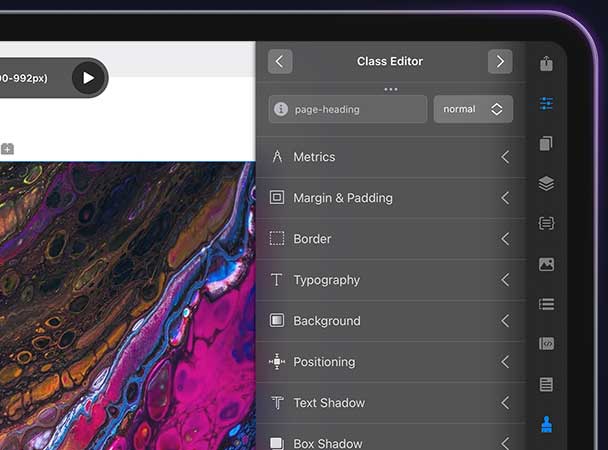Viewport: 608px width, 450px height.
Task: Open the pages icon in sidebar
Action: click(546, 144)
